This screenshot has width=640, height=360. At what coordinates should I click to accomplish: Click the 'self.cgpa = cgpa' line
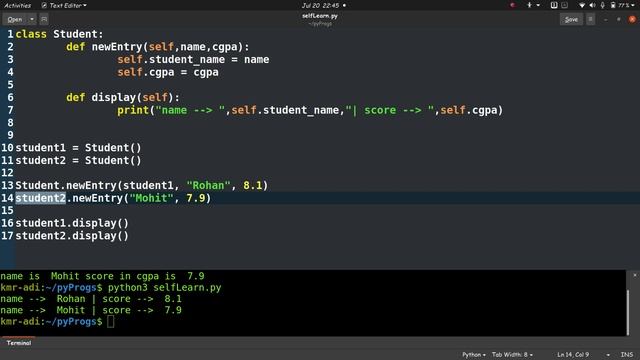[168, 72]
